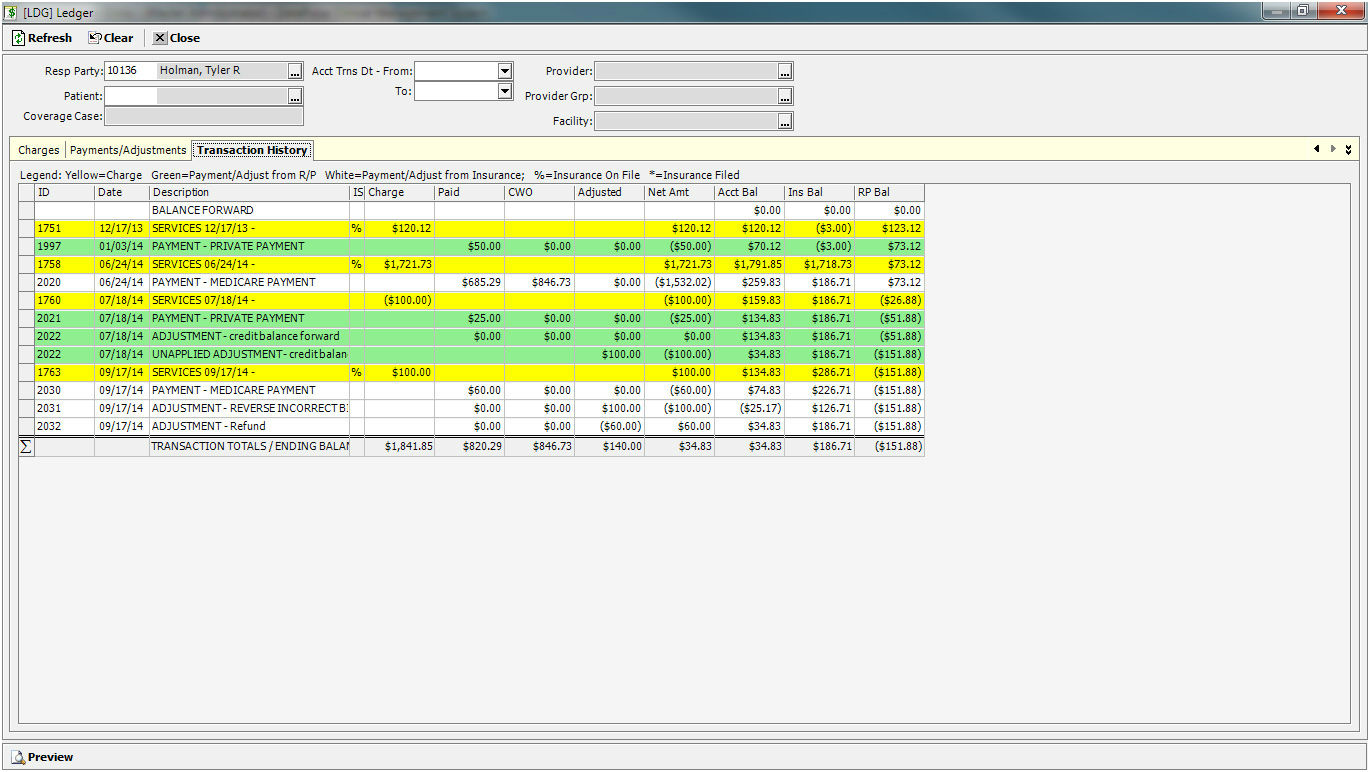
Task: Open Resp Party lookup ellipsis button
Action: pyautogui.click(x=294, y=72)
